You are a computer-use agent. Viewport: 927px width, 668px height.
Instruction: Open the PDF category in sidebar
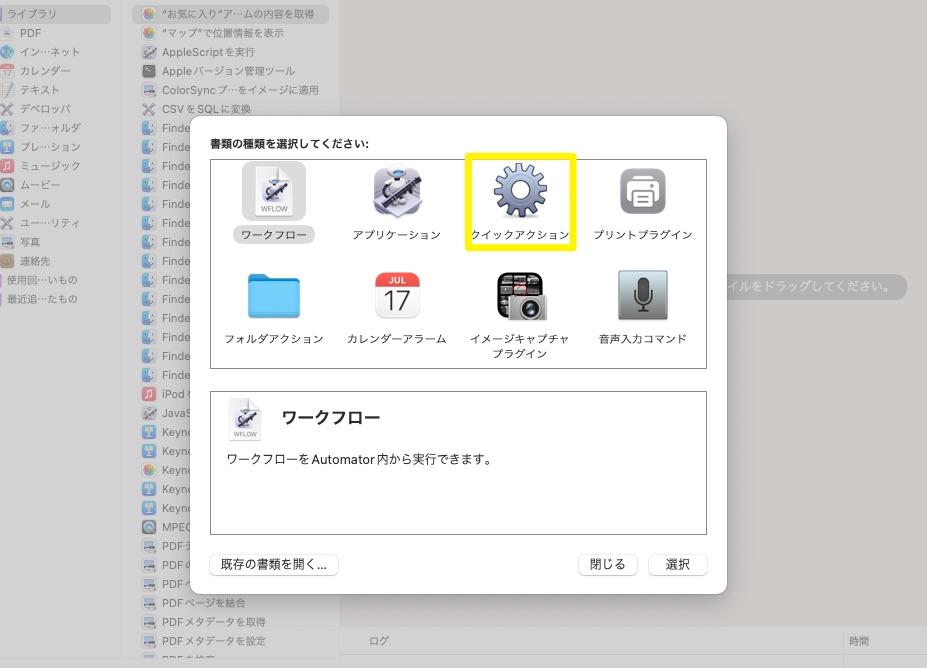pos(30,33)
